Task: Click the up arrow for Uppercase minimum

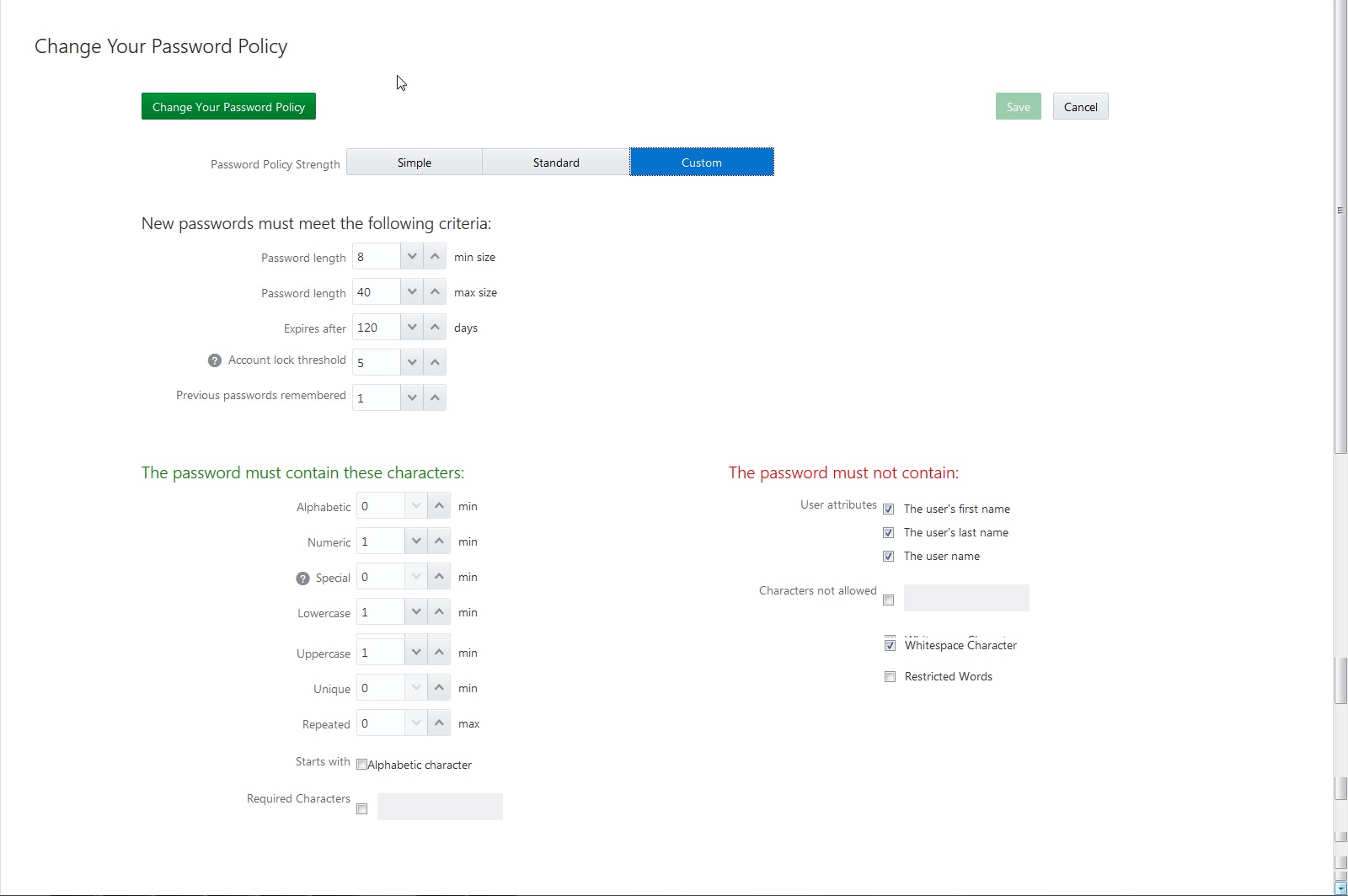Action: (x=439, y=651)
